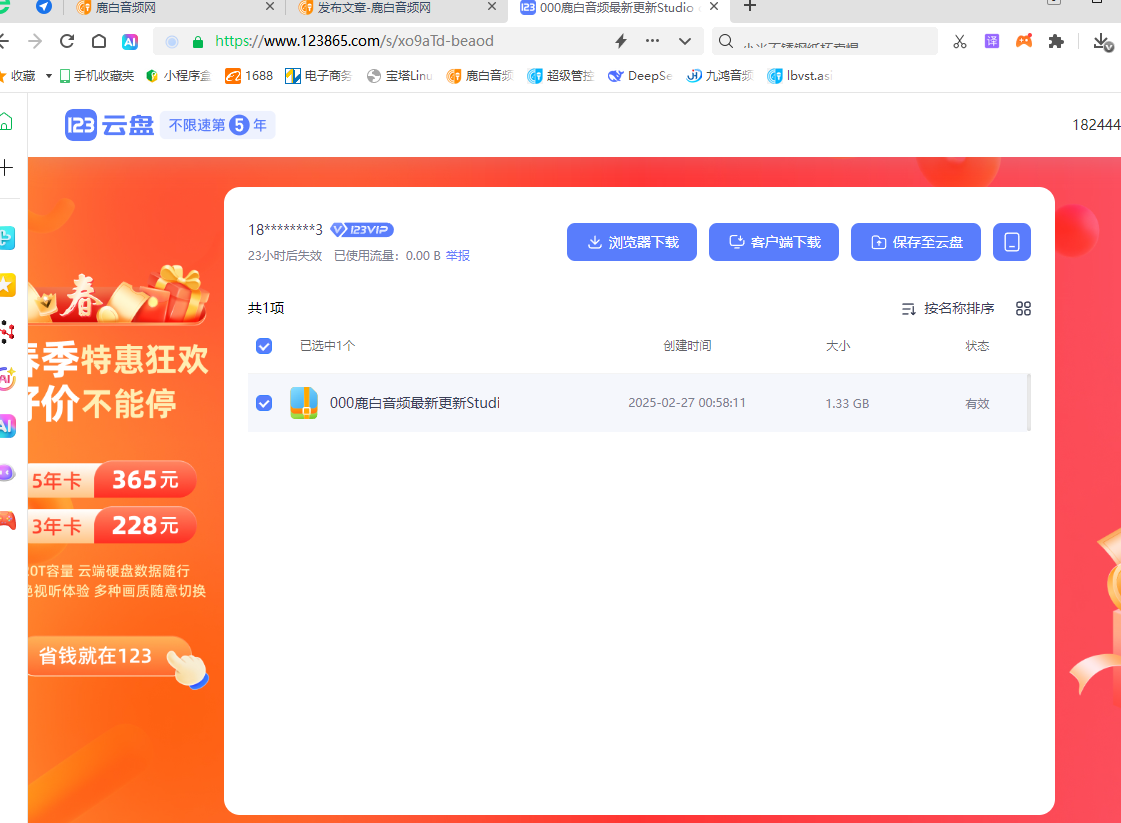Image resolution: width=1121 pixels, height=823 pixels.
Task: Click the 客户端下载 button
Action: pyautogui.click(x=774, y=242)
